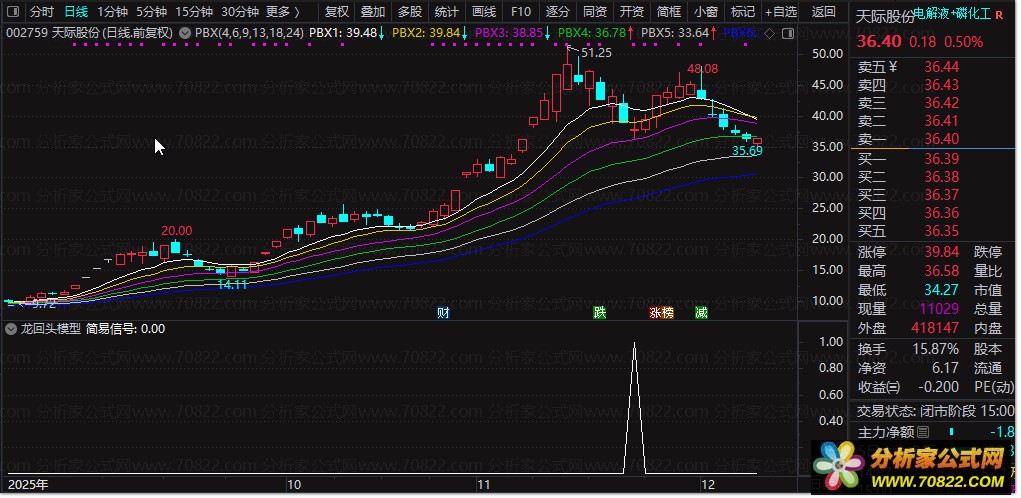Click the 外盘 value 418147
The height and width of the screenshot is (498, 1021).
click(x=934, y=328)
